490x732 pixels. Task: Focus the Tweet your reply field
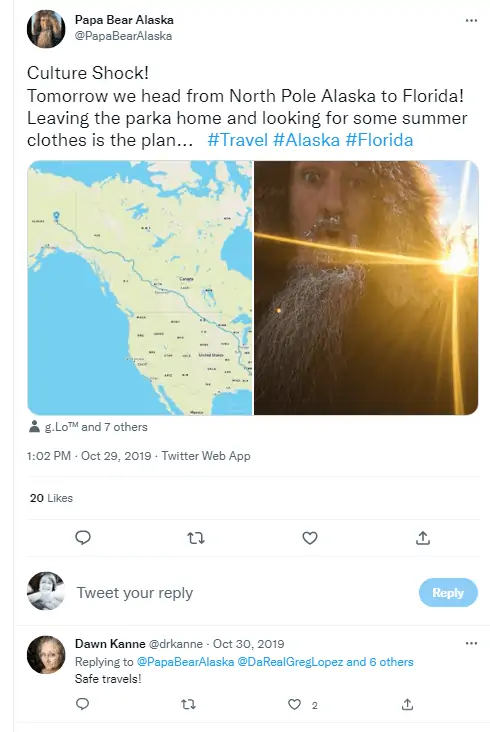[x=243, y=593]
